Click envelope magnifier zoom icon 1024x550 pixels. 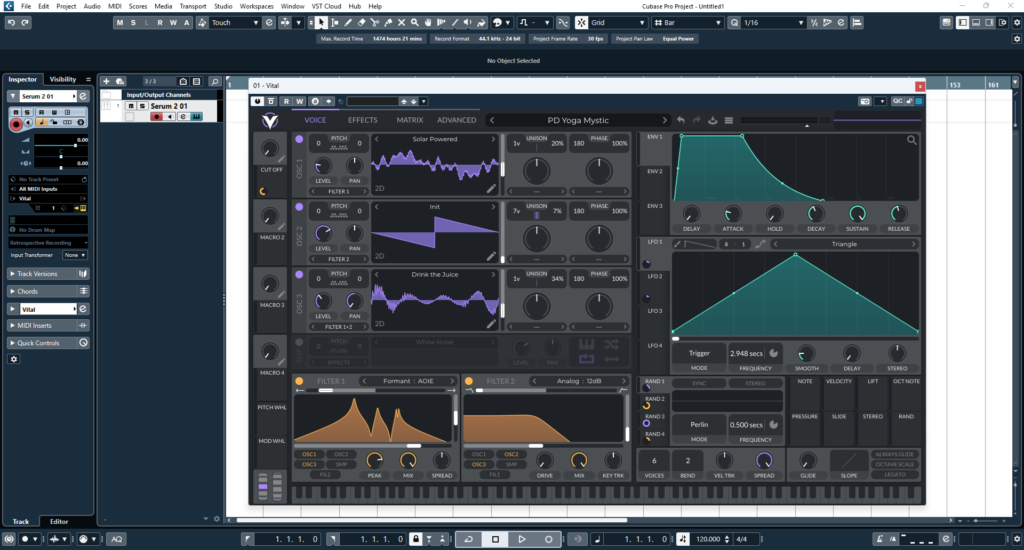911,140
